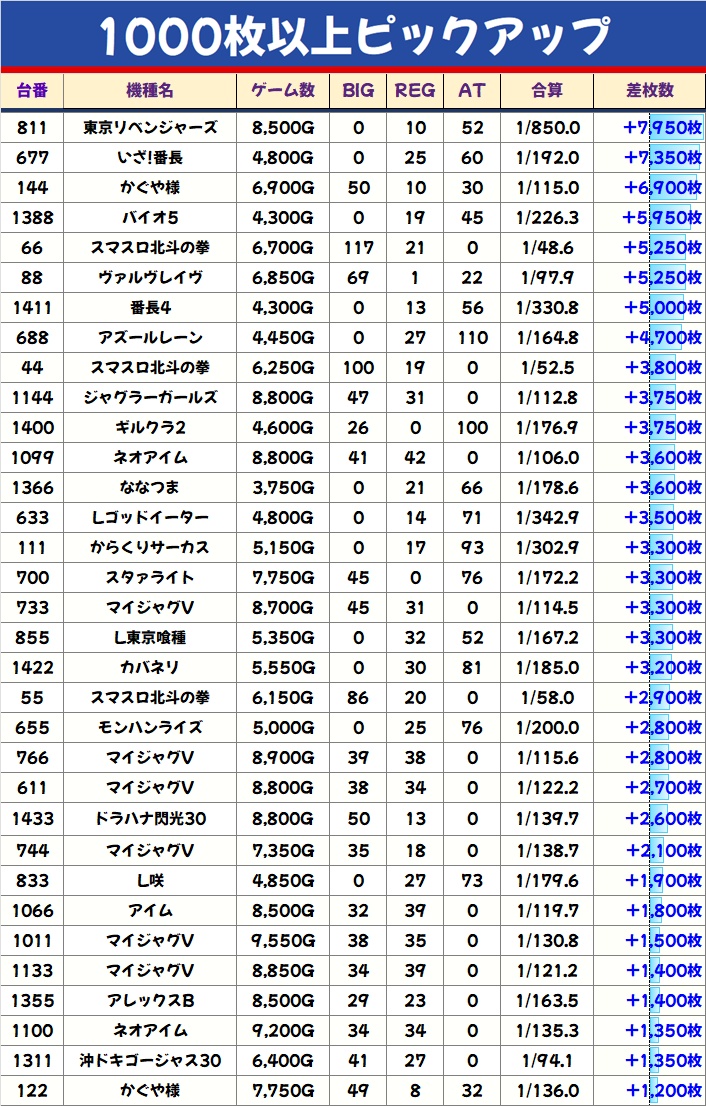Select machine number 677 cell
Viewport: 706px width, 1106px height.
tap(32, 158)
